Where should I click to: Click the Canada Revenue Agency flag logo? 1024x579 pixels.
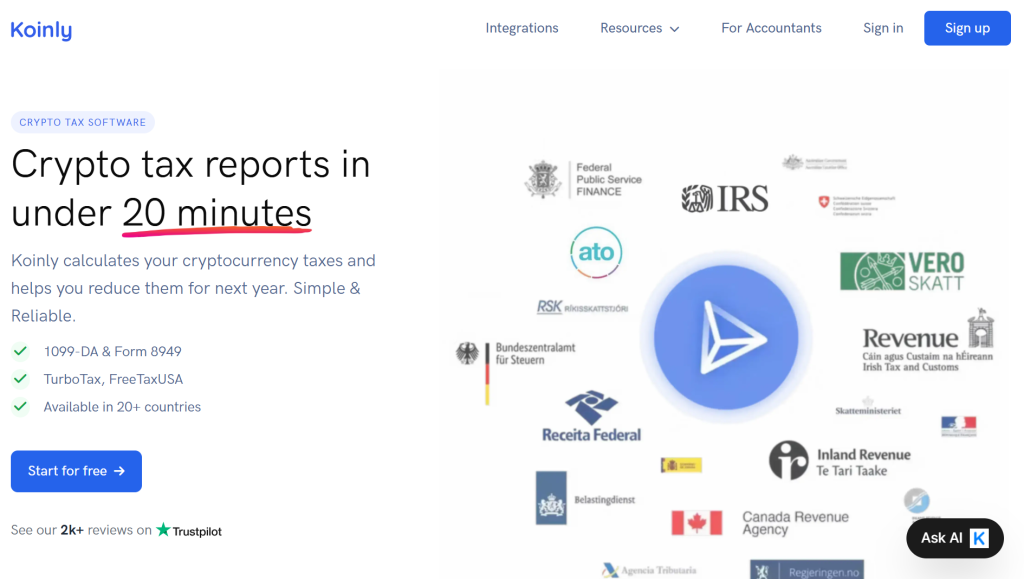coord(697,523)
